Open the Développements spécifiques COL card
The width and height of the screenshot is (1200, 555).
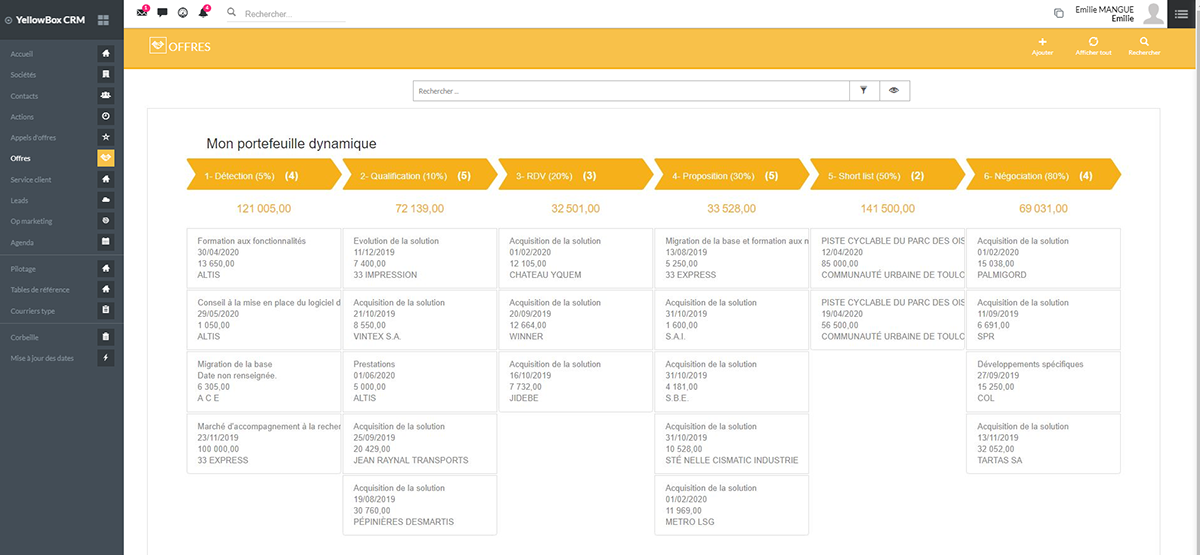pyautogui.click(x=1044, y=381)
